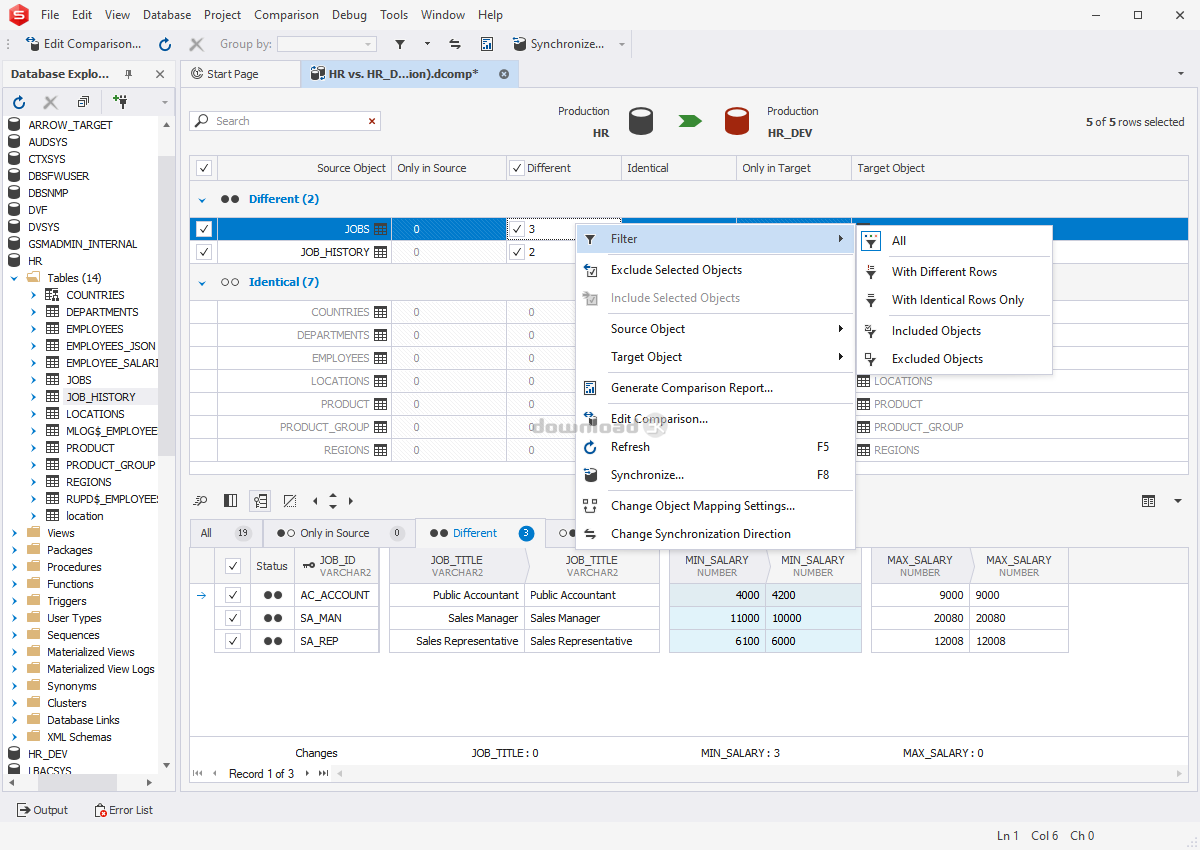Select Change Synchronization Direction menu item

click(715, 534)
